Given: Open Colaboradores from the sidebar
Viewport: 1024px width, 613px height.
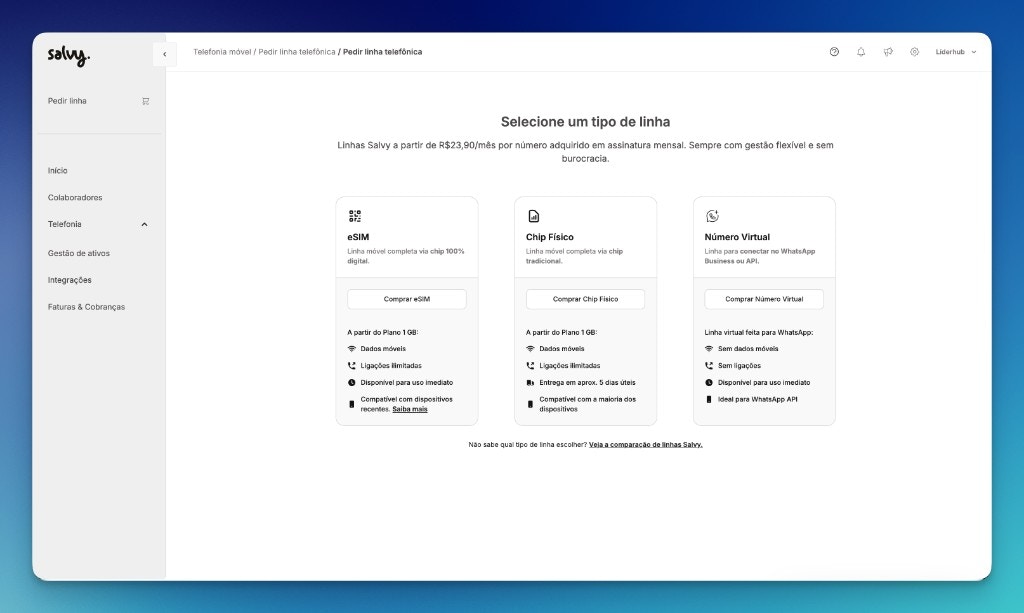Looking at the screenshot, I should (74, 197).
